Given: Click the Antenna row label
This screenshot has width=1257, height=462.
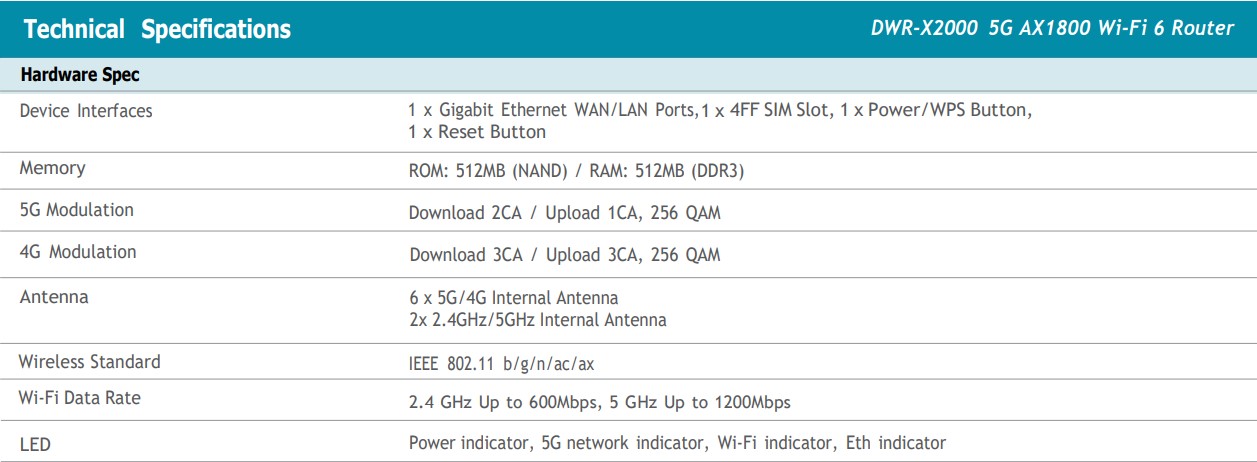Looking at the screenshot, I should click(54, 297).
